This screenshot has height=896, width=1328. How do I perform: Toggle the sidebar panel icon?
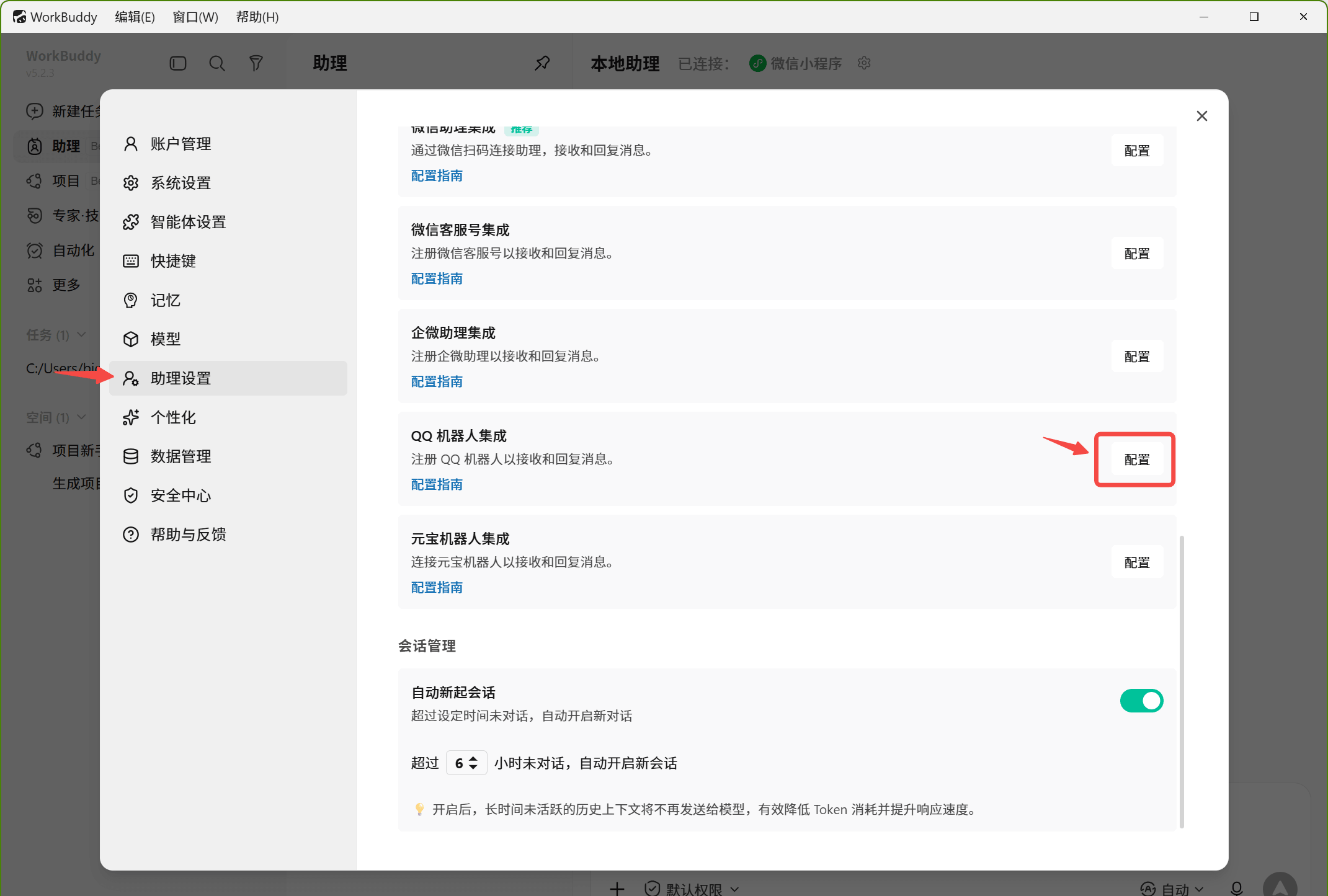(x=178, y=63)
